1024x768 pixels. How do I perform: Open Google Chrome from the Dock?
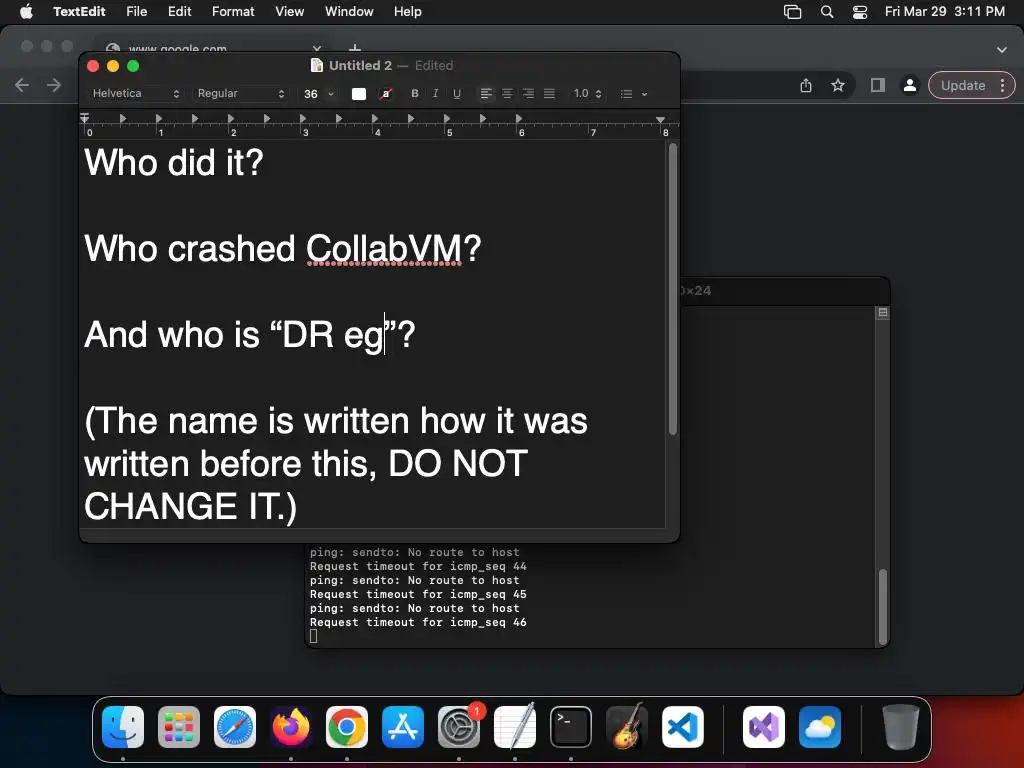(x=347, y=727)
